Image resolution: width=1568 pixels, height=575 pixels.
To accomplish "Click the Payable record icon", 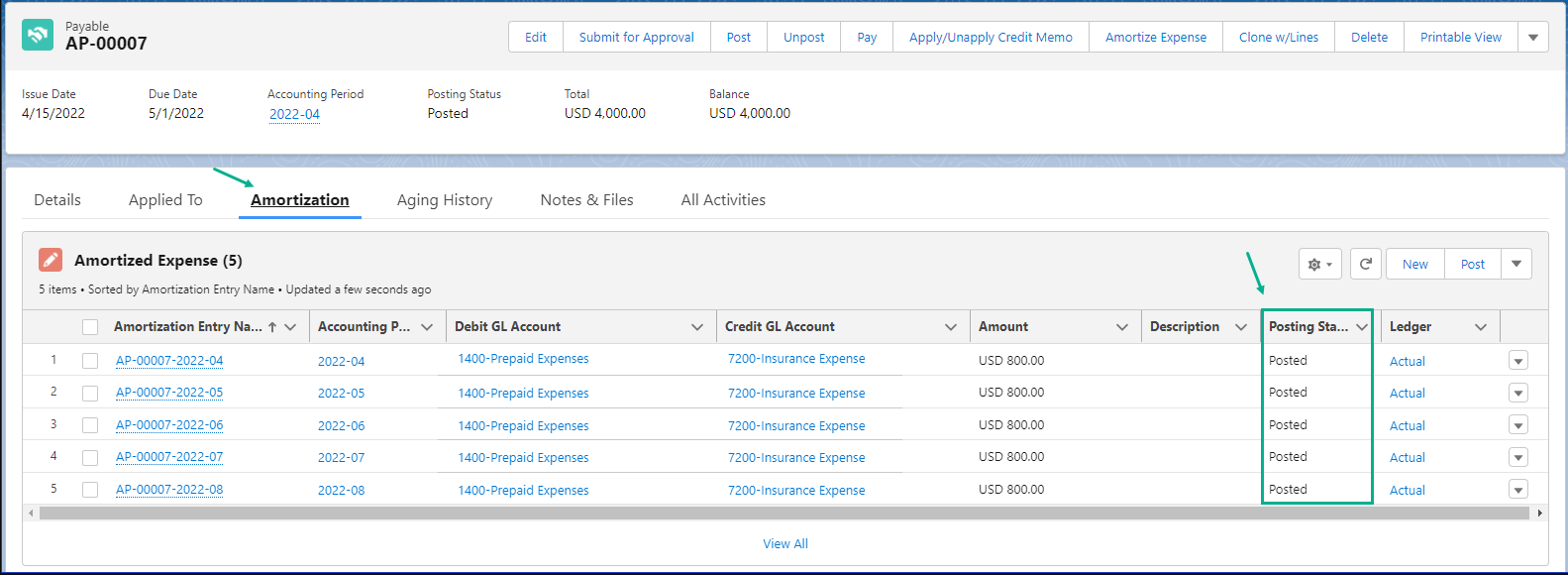I will [x=38, y=35].
